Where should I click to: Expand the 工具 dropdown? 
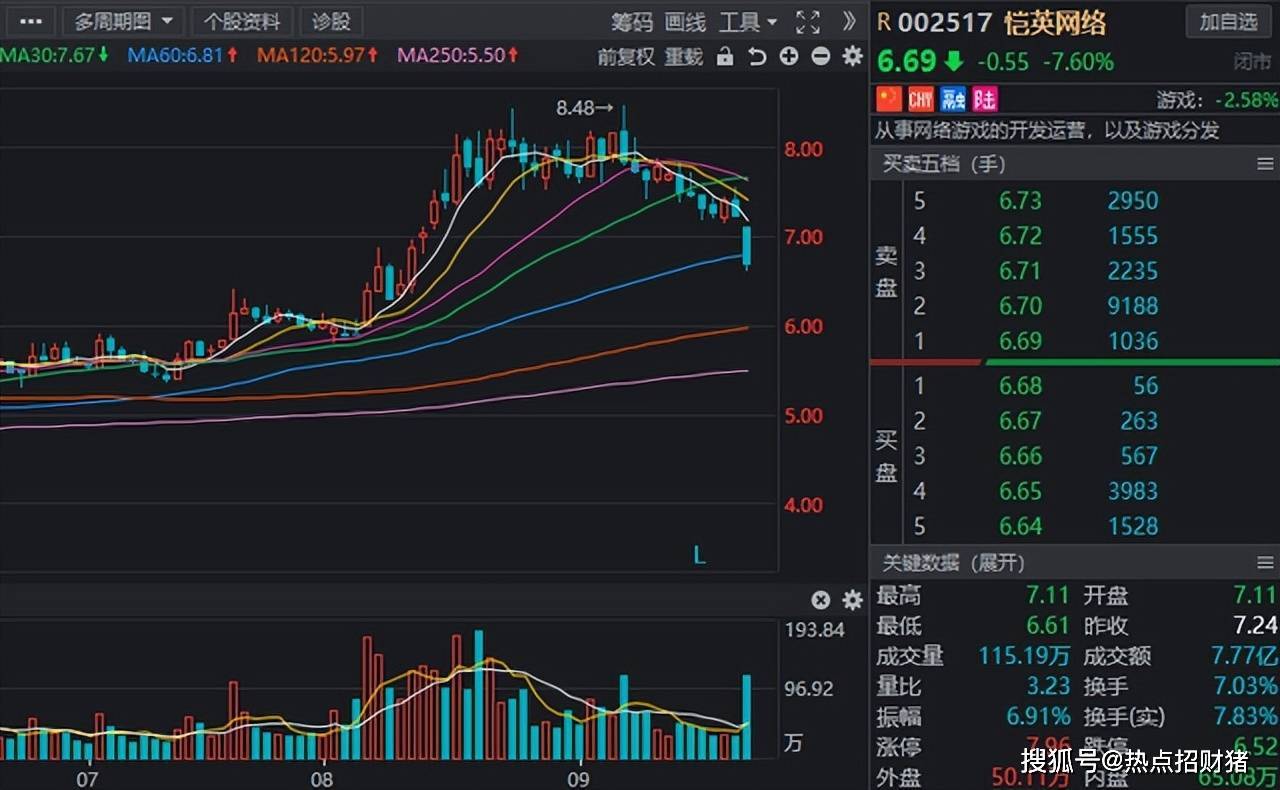[748, 22]
